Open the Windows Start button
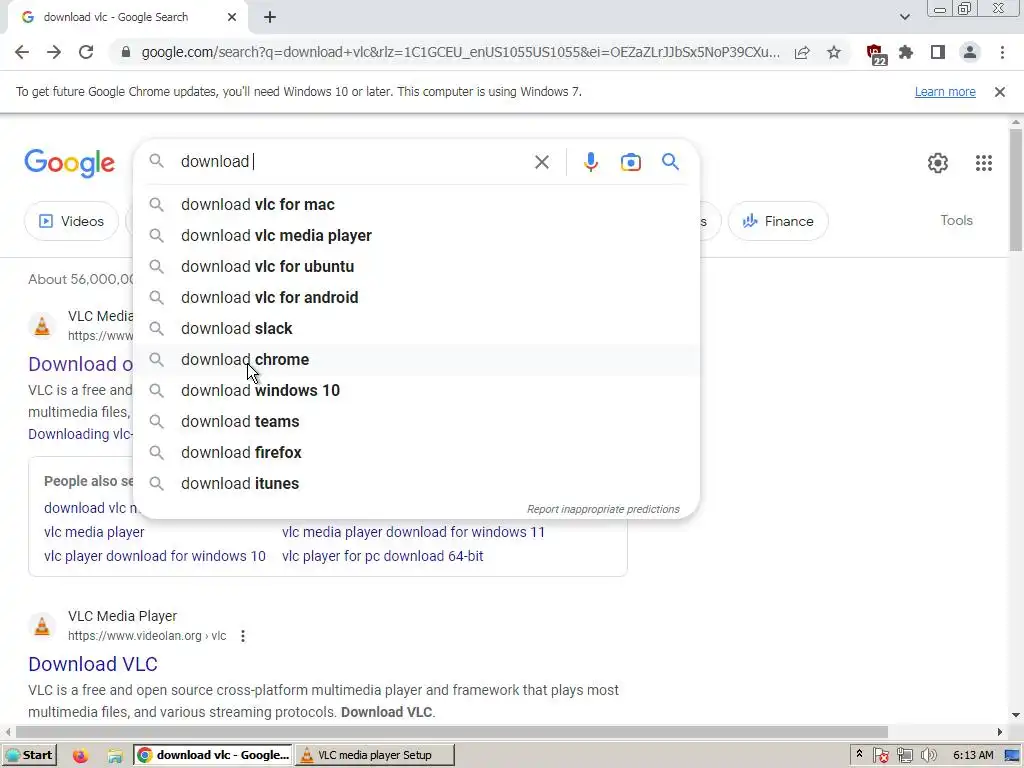The width and height of the screenshot is (1024, 768). point(29,756)
